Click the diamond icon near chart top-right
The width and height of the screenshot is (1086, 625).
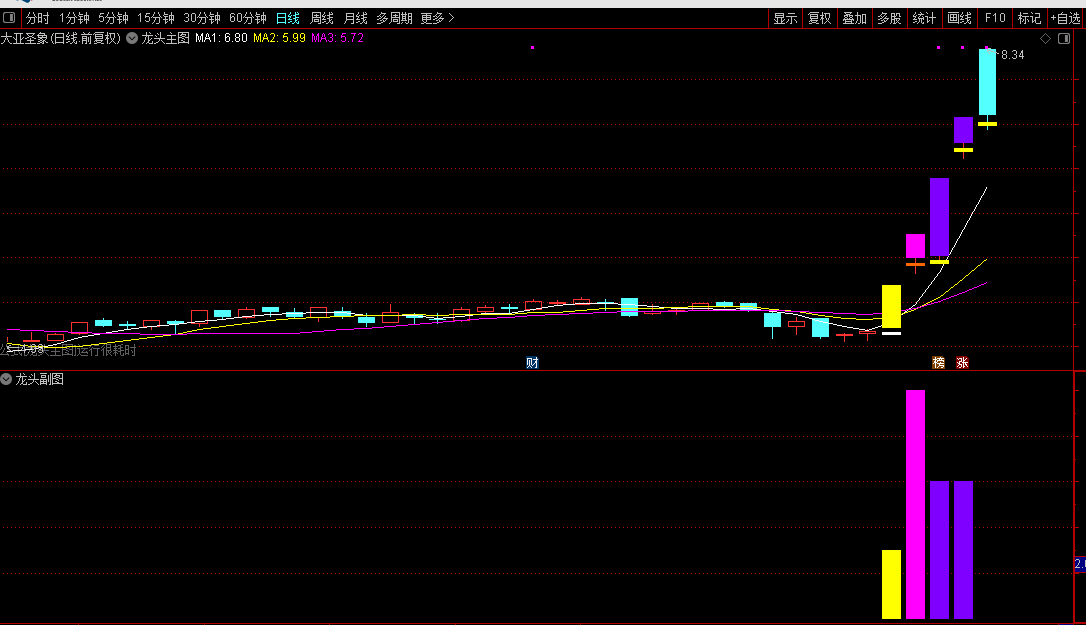coord(1045,39)
